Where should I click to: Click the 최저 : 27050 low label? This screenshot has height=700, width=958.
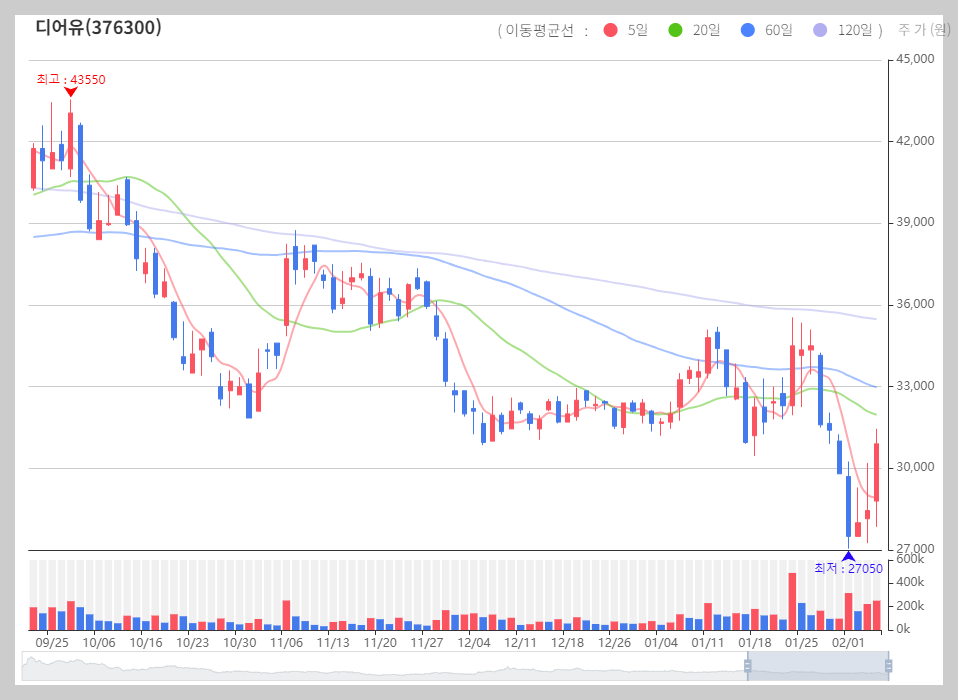(x=848, y=568)
